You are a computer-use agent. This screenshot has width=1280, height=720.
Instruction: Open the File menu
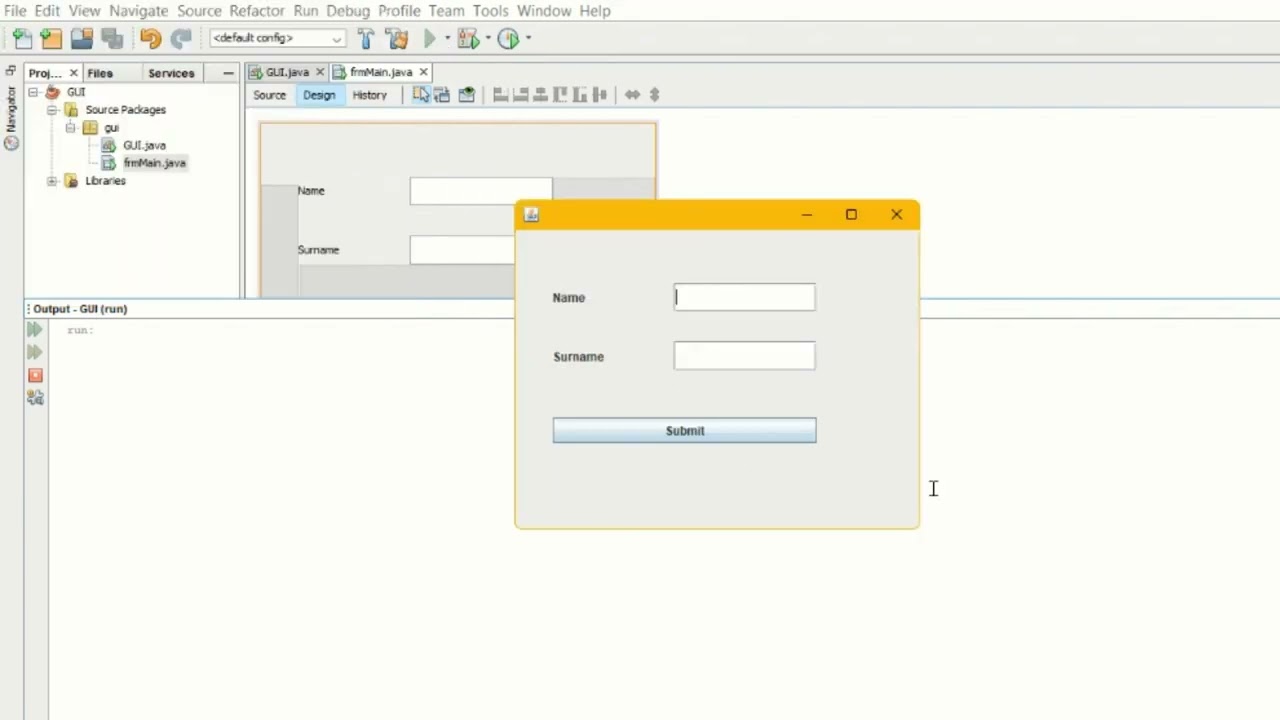click(15, 10)
